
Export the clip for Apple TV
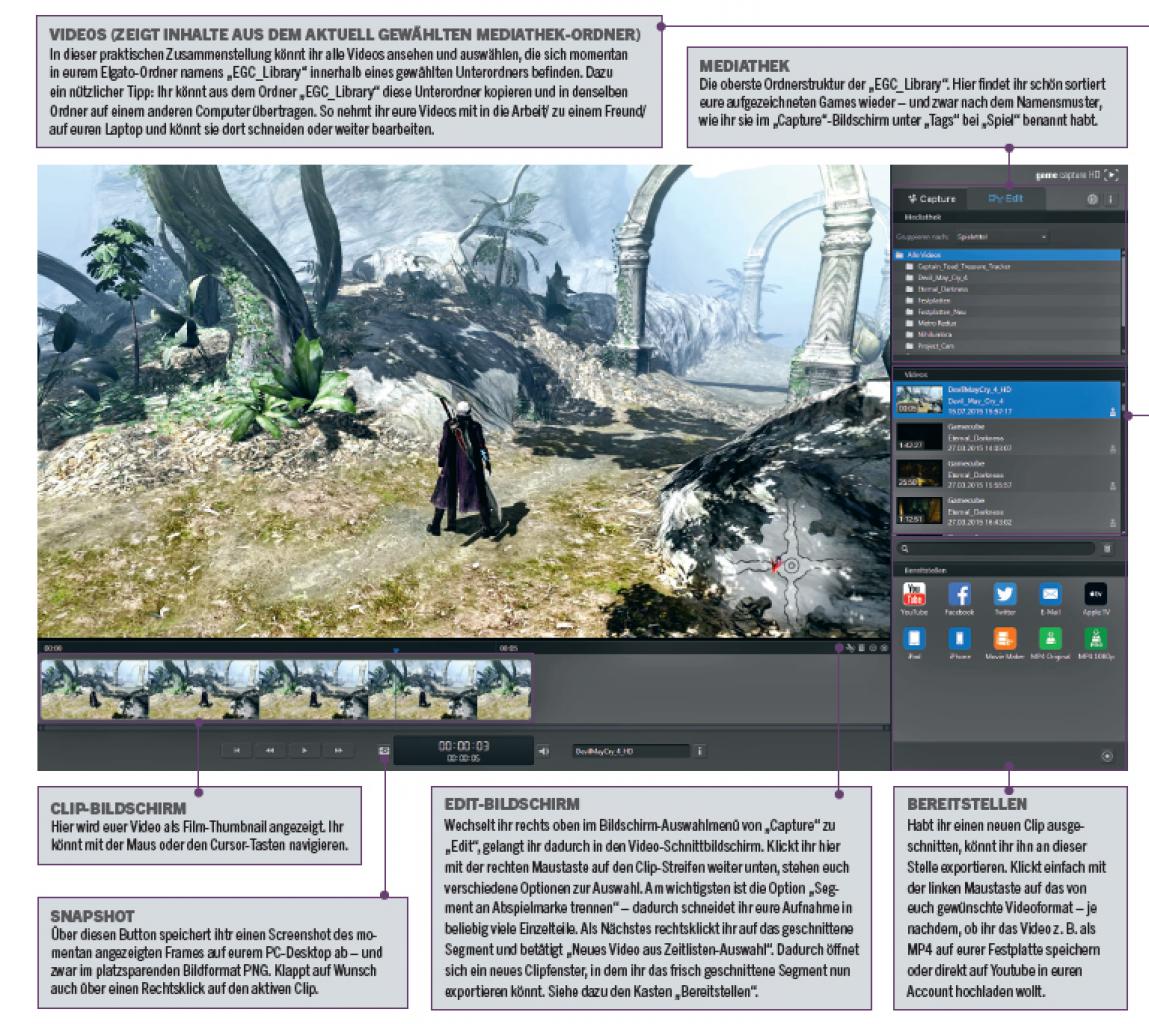click(x=1096, y=594)
